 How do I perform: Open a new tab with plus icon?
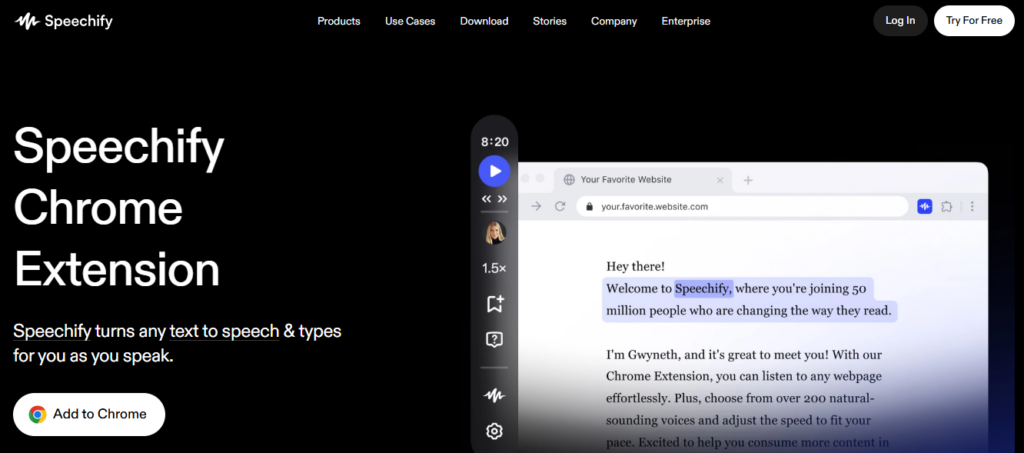click(748, 180)
